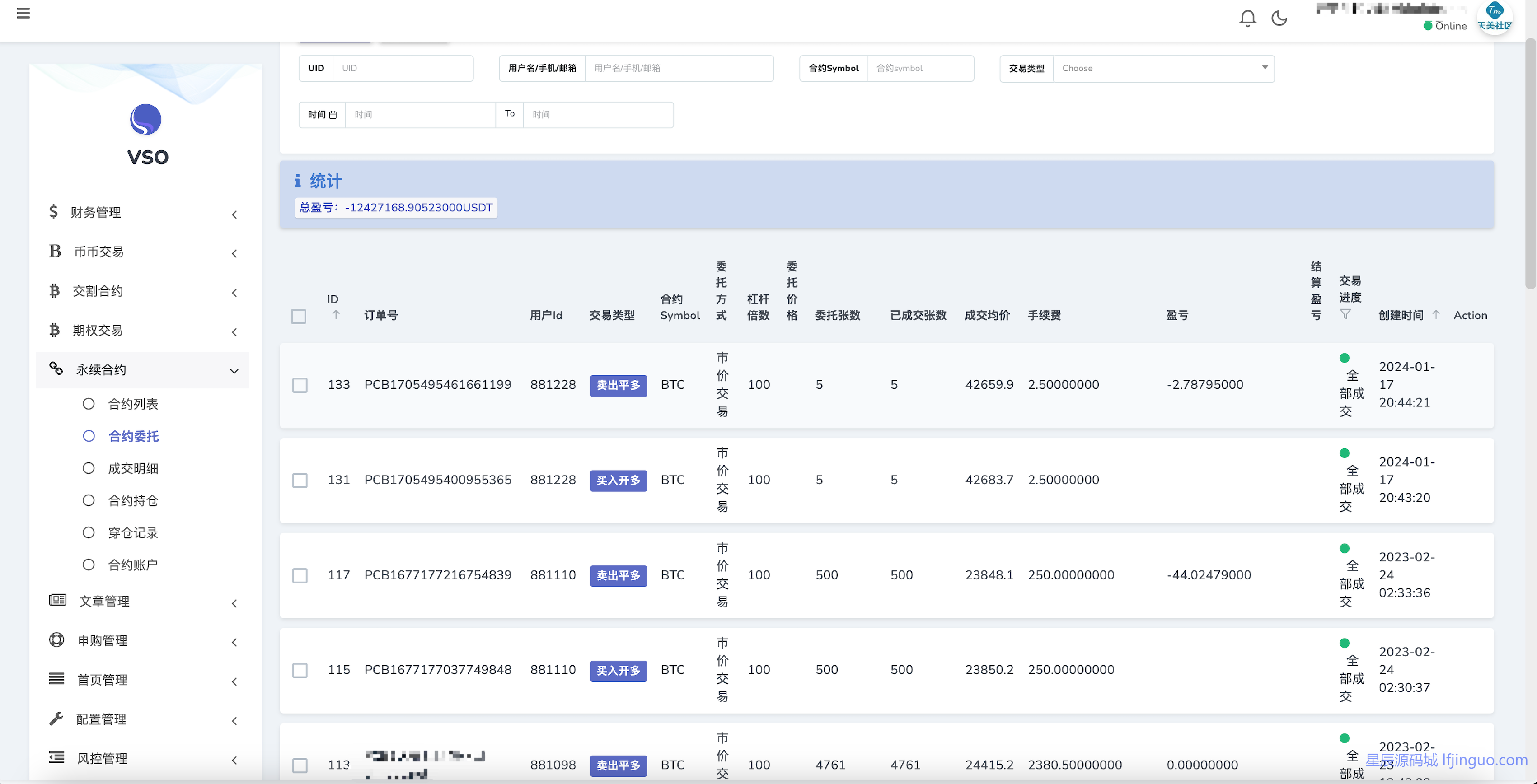Open 合约持仓 submenu item
The height and width of the screenshot is (784, 1537).
coord(133,501)
